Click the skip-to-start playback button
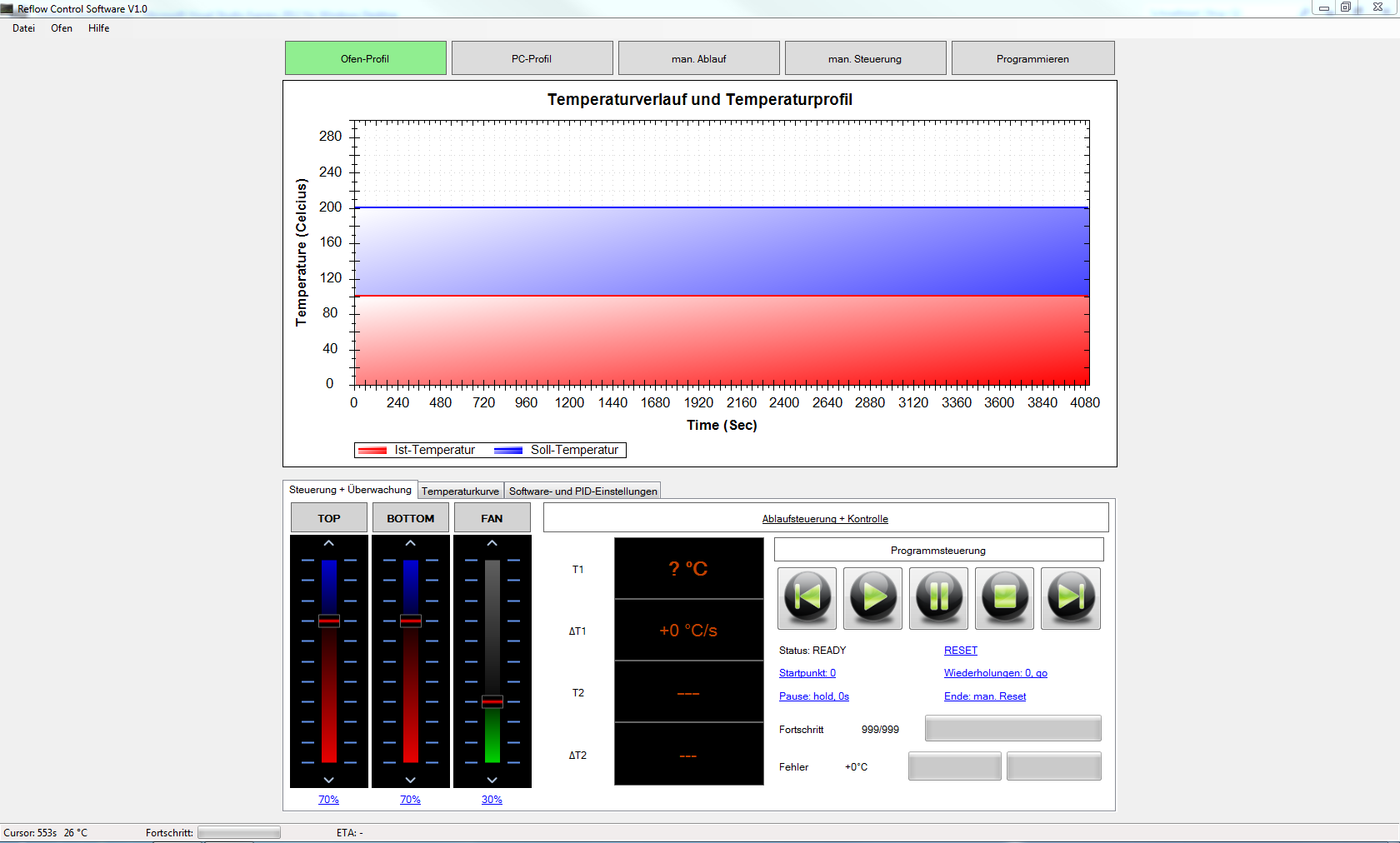The image size is (1400, 843). click(x=807, y=598)
